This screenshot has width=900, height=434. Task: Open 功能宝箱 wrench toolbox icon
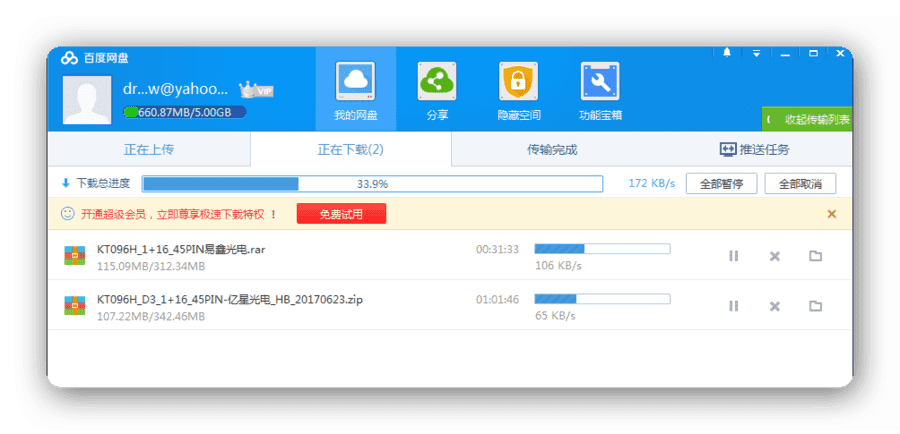(600, 82)
